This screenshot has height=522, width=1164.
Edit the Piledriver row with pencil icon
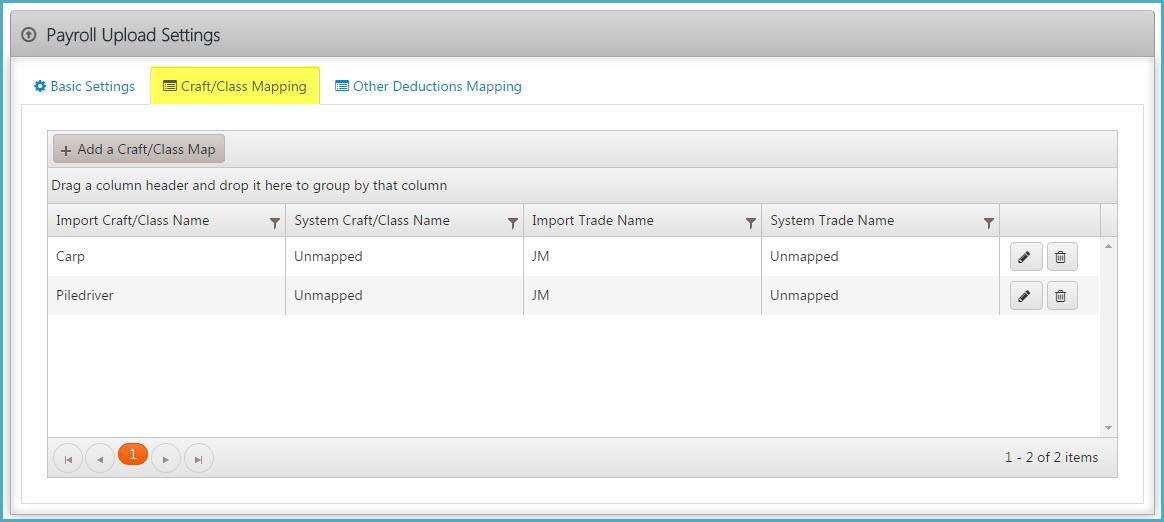pyautogui.click(x=1026, y=296)
